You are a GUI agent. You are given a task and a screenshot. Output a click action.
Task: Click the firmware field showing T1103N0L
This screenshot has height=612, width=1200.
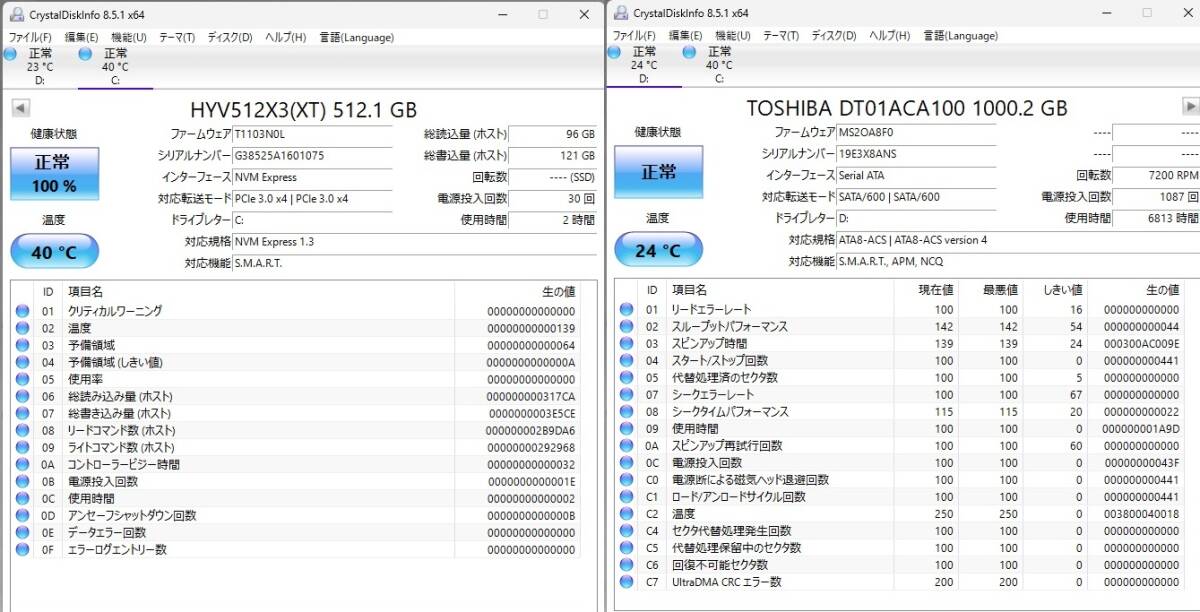tap(313, 134)
